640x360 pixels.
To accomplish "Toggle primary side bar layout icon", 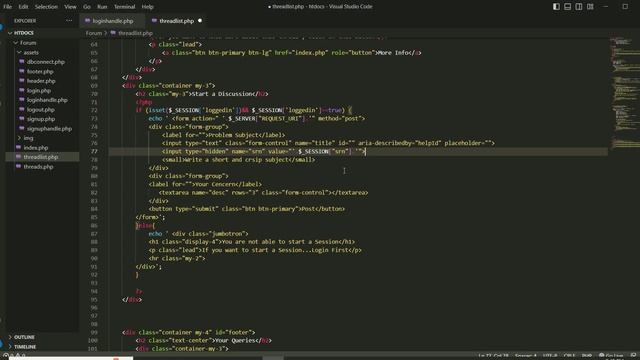I will pos(556,7).
